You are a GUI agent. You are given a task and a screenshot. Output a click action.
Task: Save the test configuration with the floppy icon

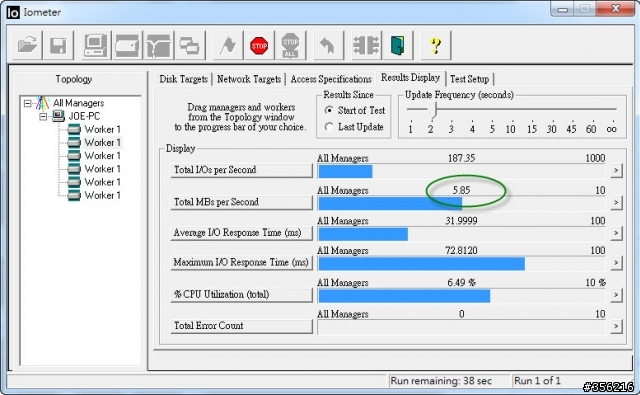point(58,45)
